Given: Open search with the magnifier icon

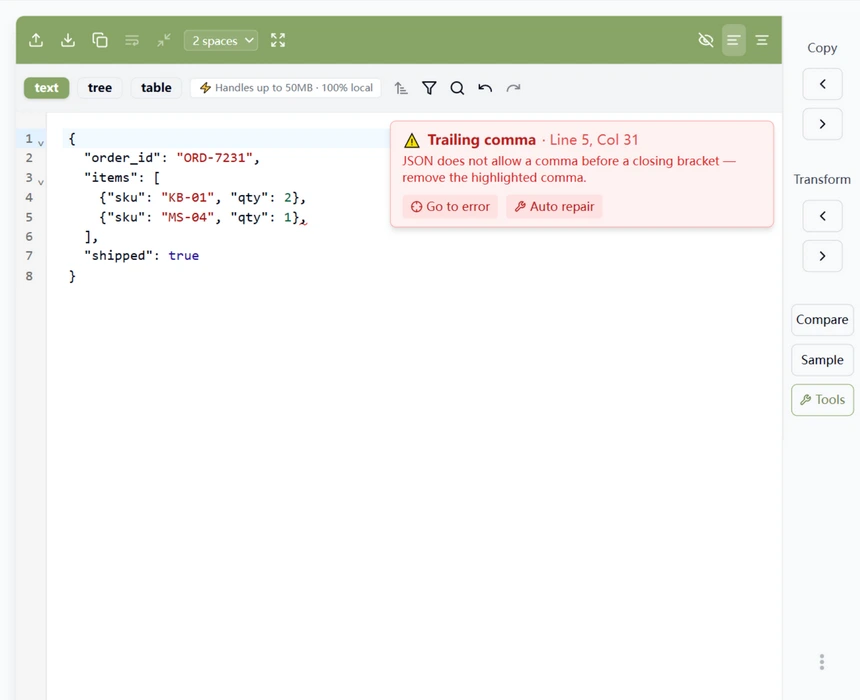Looking at the screenshot, I should pyautogui.click(x=457, y=88).
